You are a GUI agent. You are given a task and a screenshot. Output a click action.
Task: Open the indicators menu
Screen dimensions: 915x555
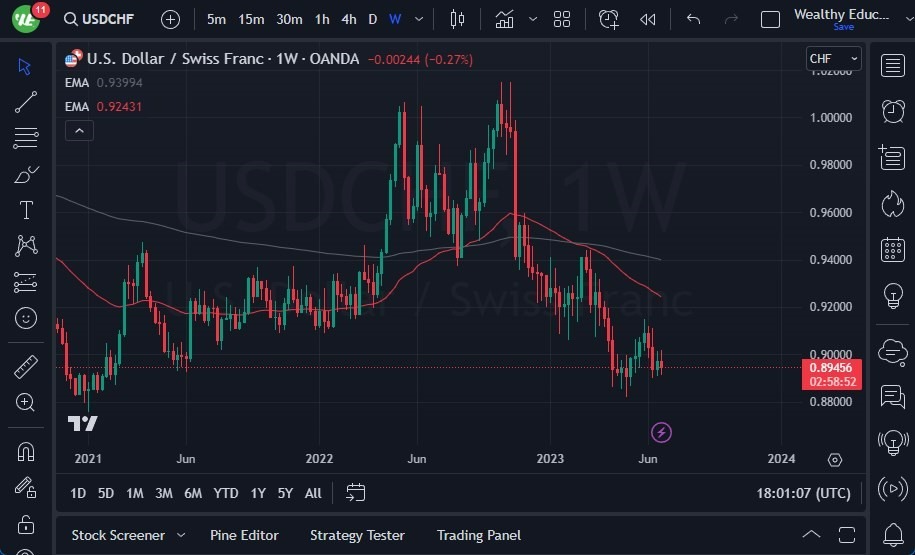point(504,19)
